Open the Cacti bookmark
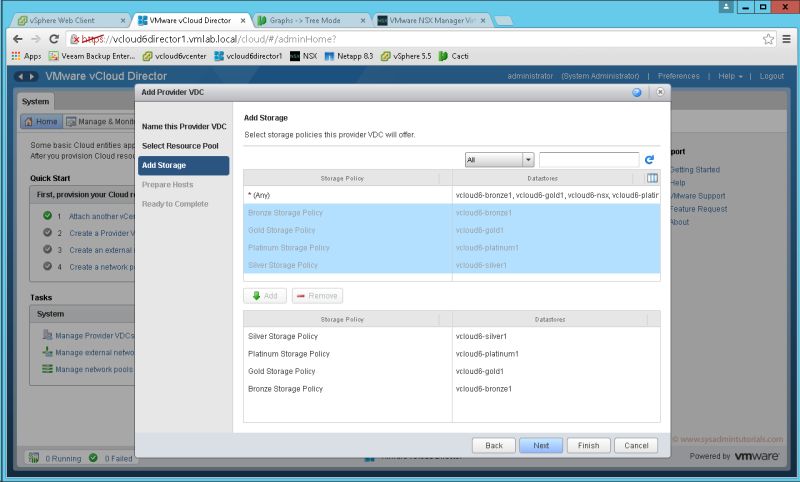This screenshot has width=800, height=482. (x=454, y=56)
